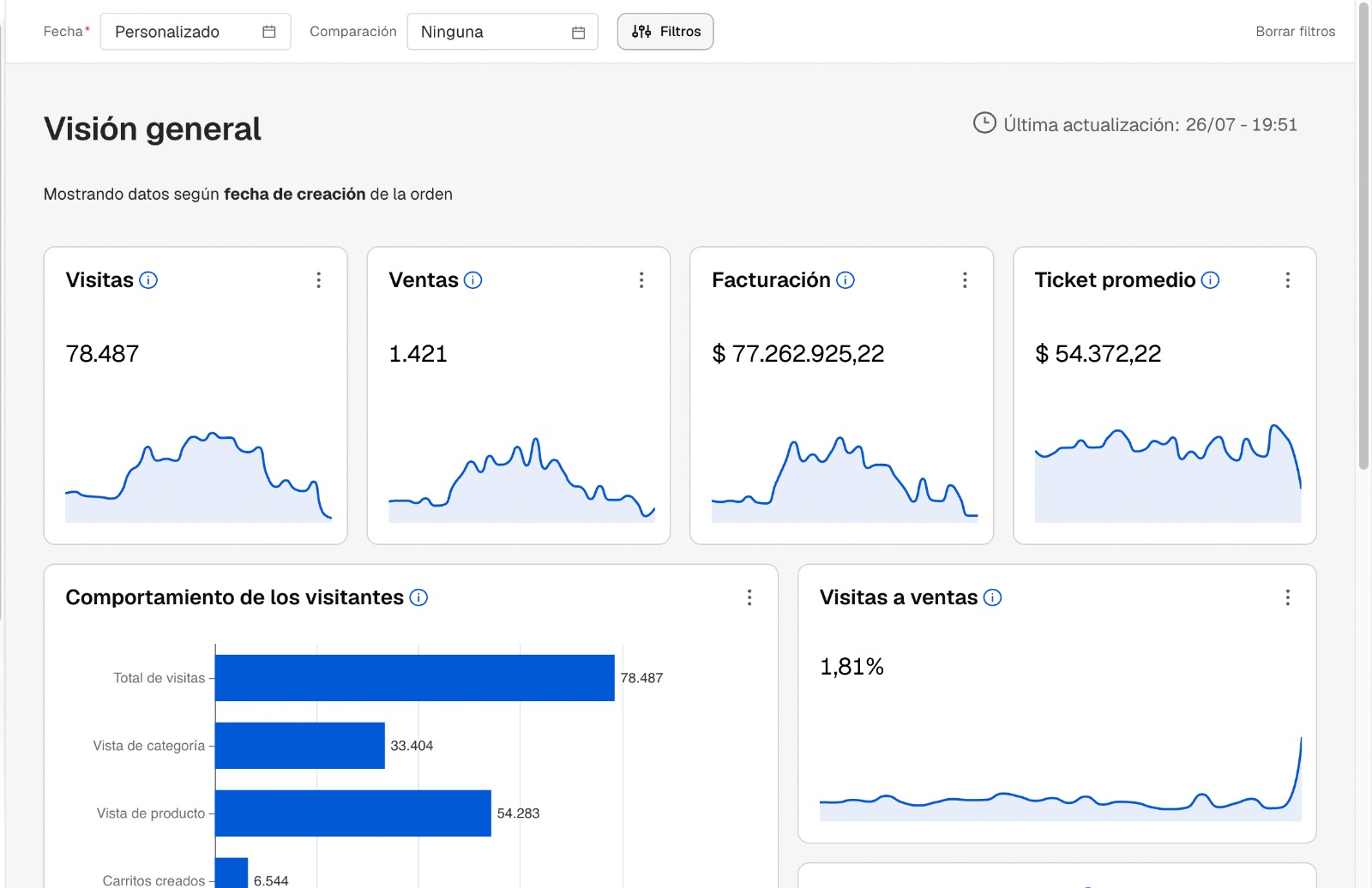This screenshot has height=888, width=1372.
Task: Click the Carritos creados bar
Action: click(232, 873)
